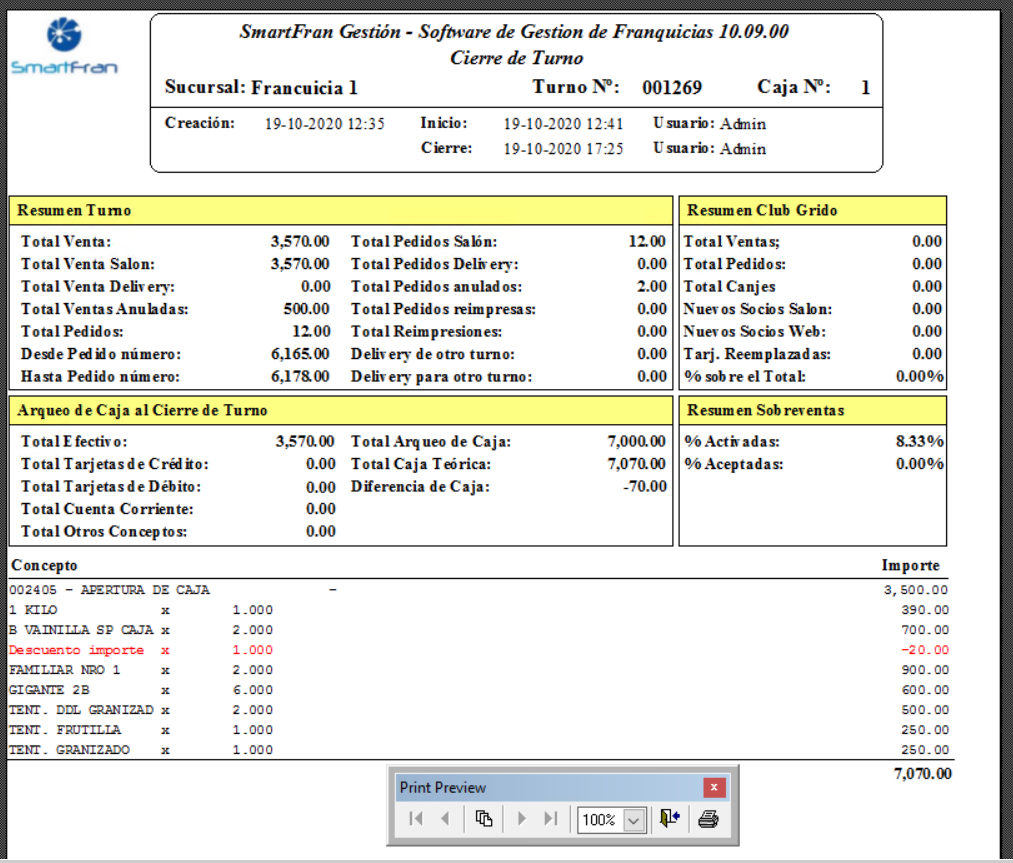Advance to the next page in Print Preview
The image size is (1013, 863).
pos(522,819)
